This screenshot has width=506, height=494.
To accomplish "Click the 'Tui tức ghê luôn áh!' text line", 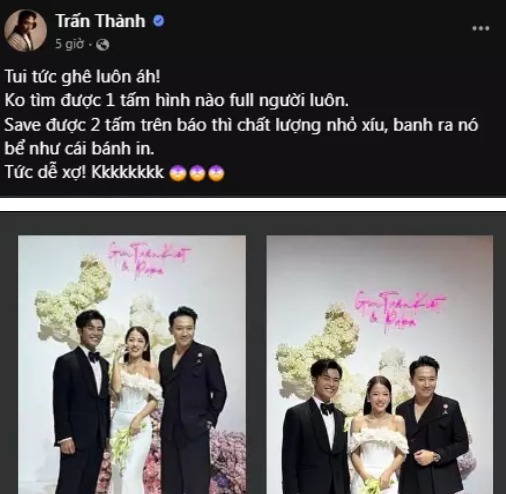I will (x=83, y=77).
